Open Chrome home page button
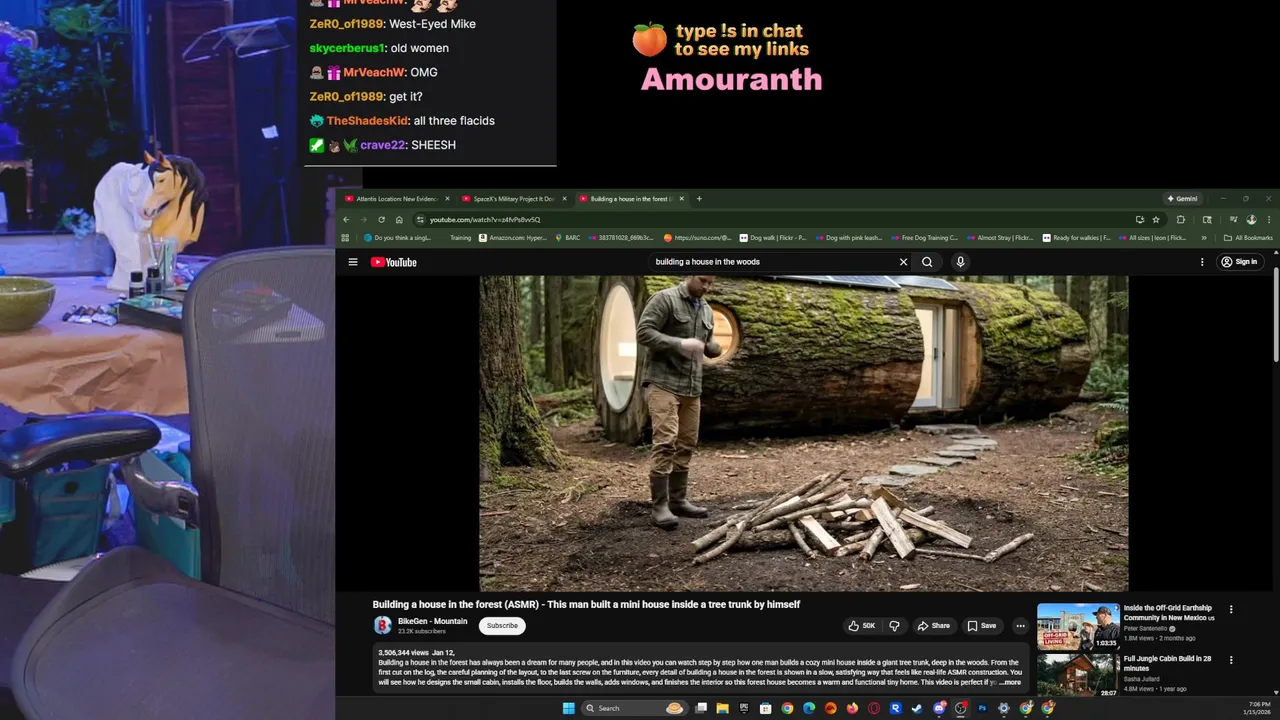 coord(399,220)
